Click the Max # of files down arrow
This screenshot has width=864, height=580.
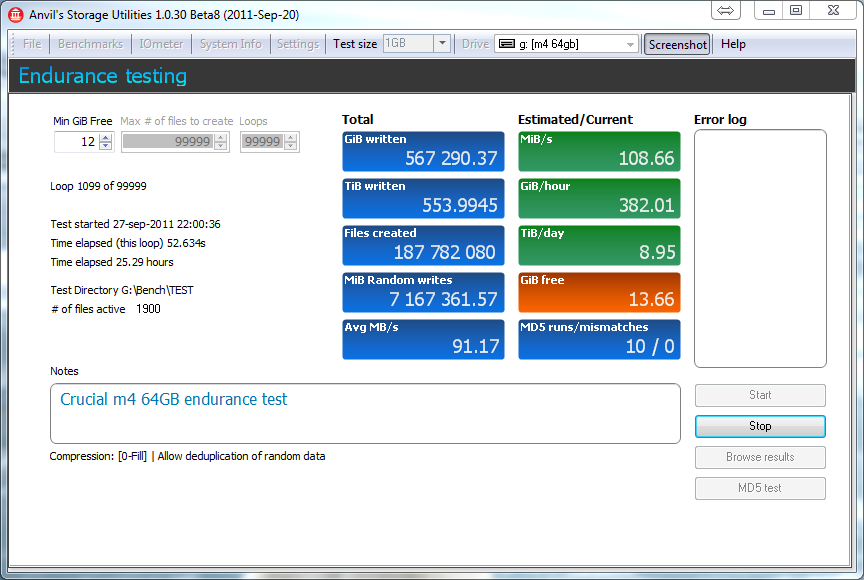221,146
